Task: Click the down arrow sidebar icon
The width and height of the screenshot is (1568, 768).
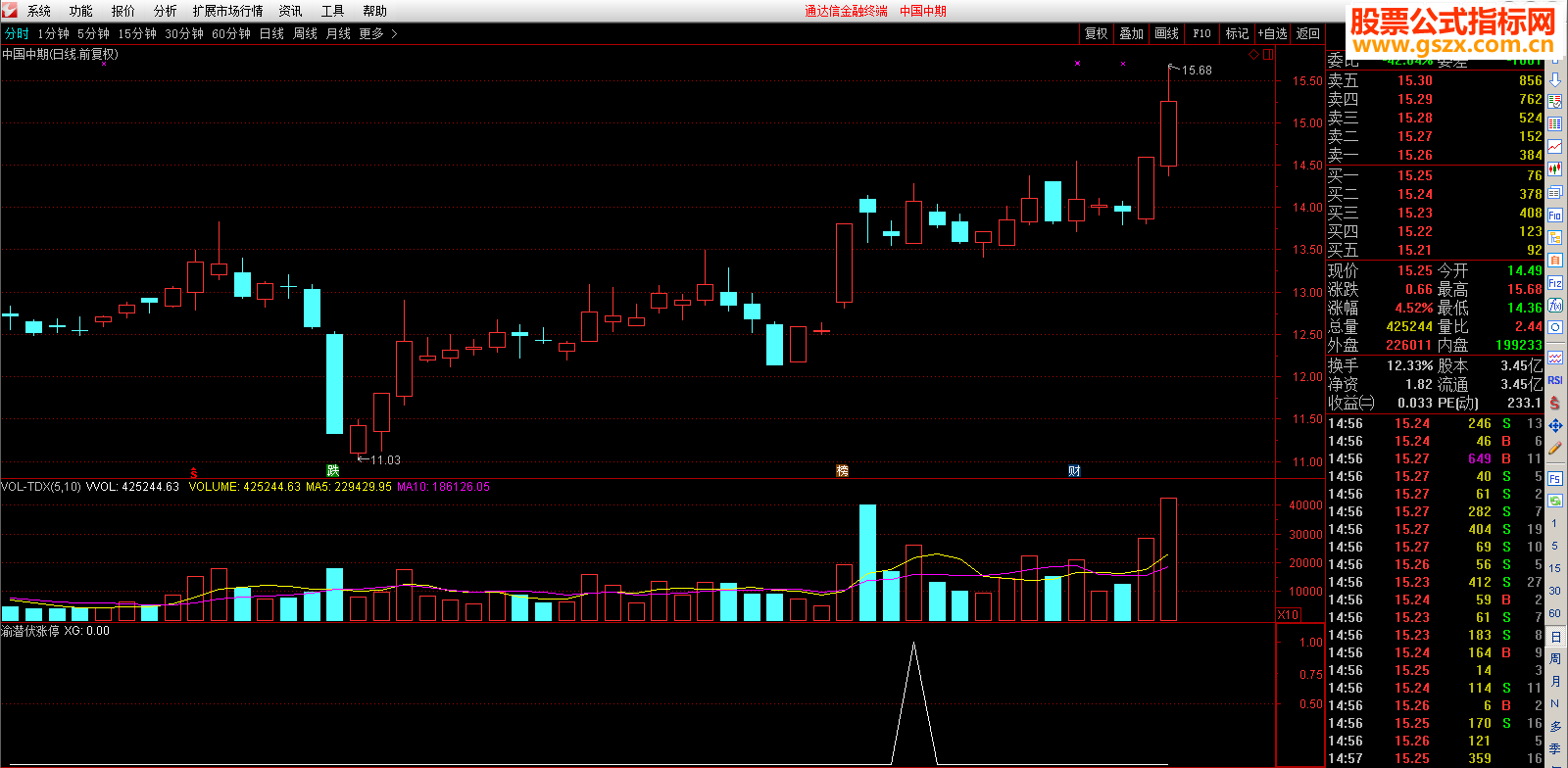Action: point(1555,79)
